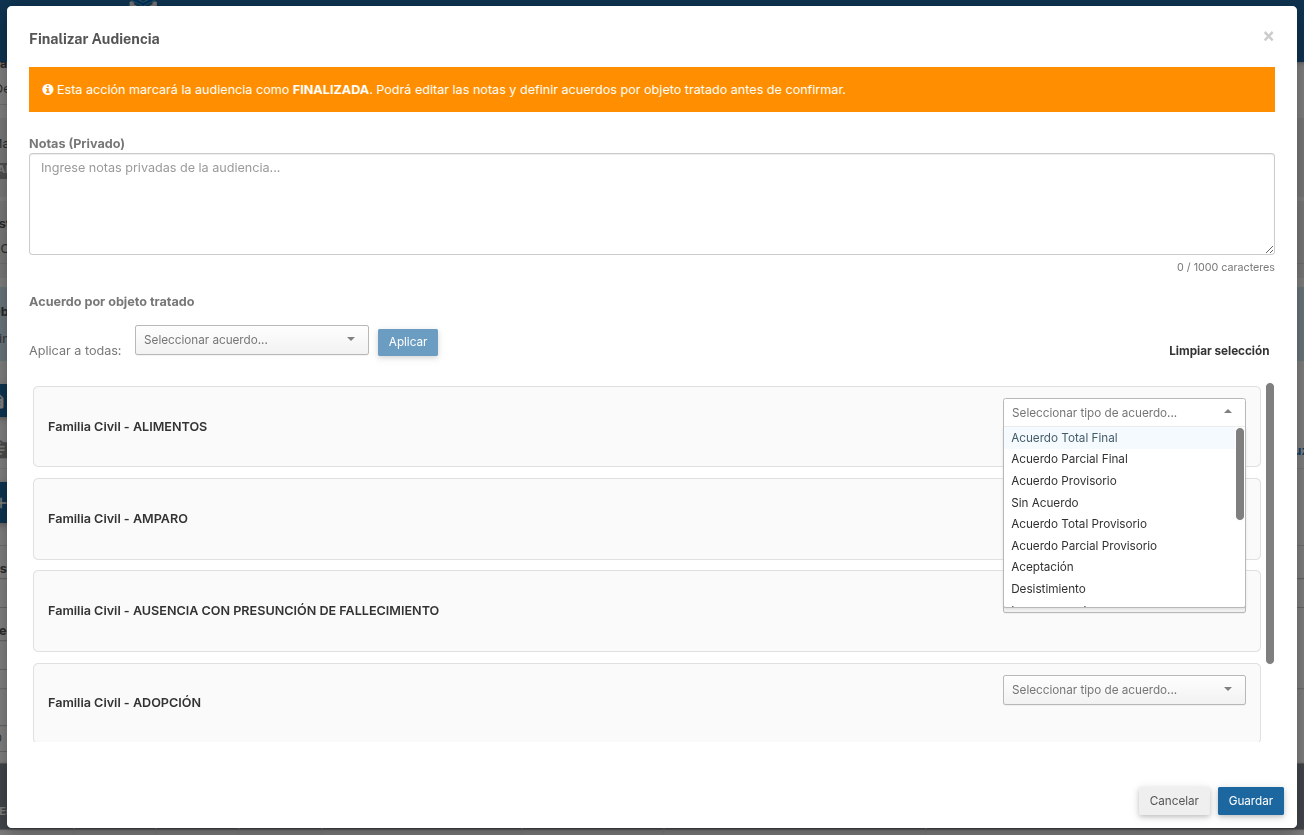Click the dropdown list scrollbar thumb
Screen dimensions: 1304x835
[1240, 474]
